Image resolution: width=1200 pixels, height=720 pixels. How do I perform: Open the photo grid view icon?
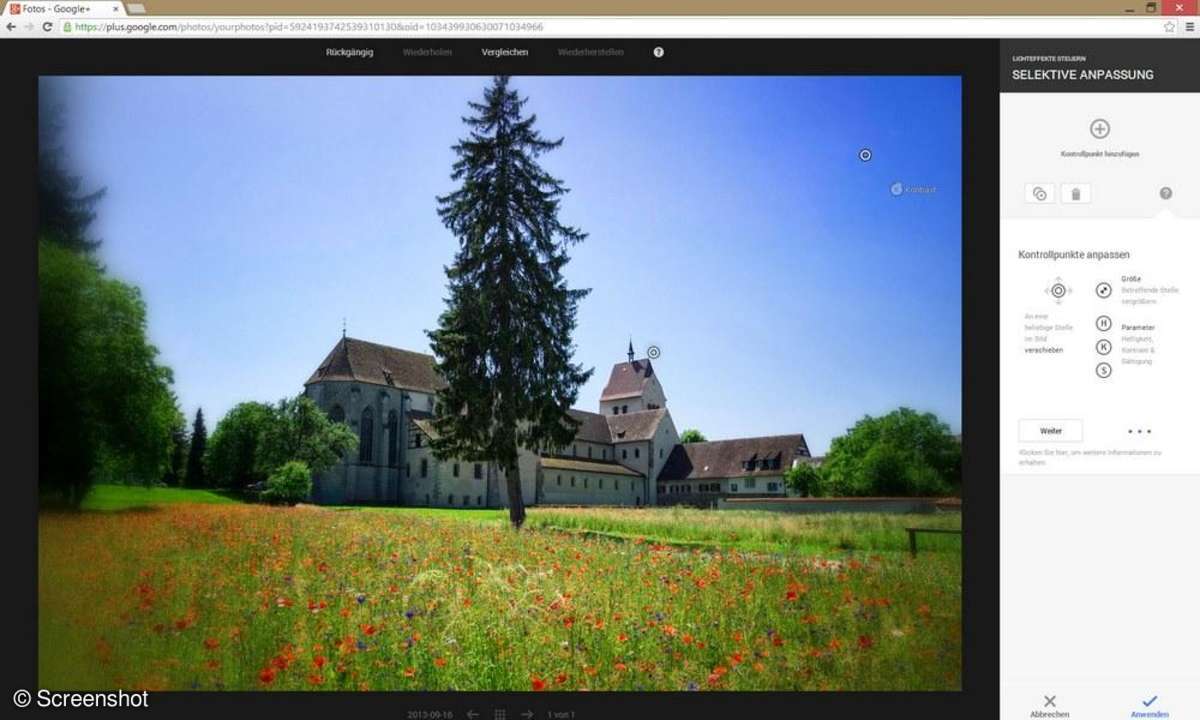coord(500,714)
